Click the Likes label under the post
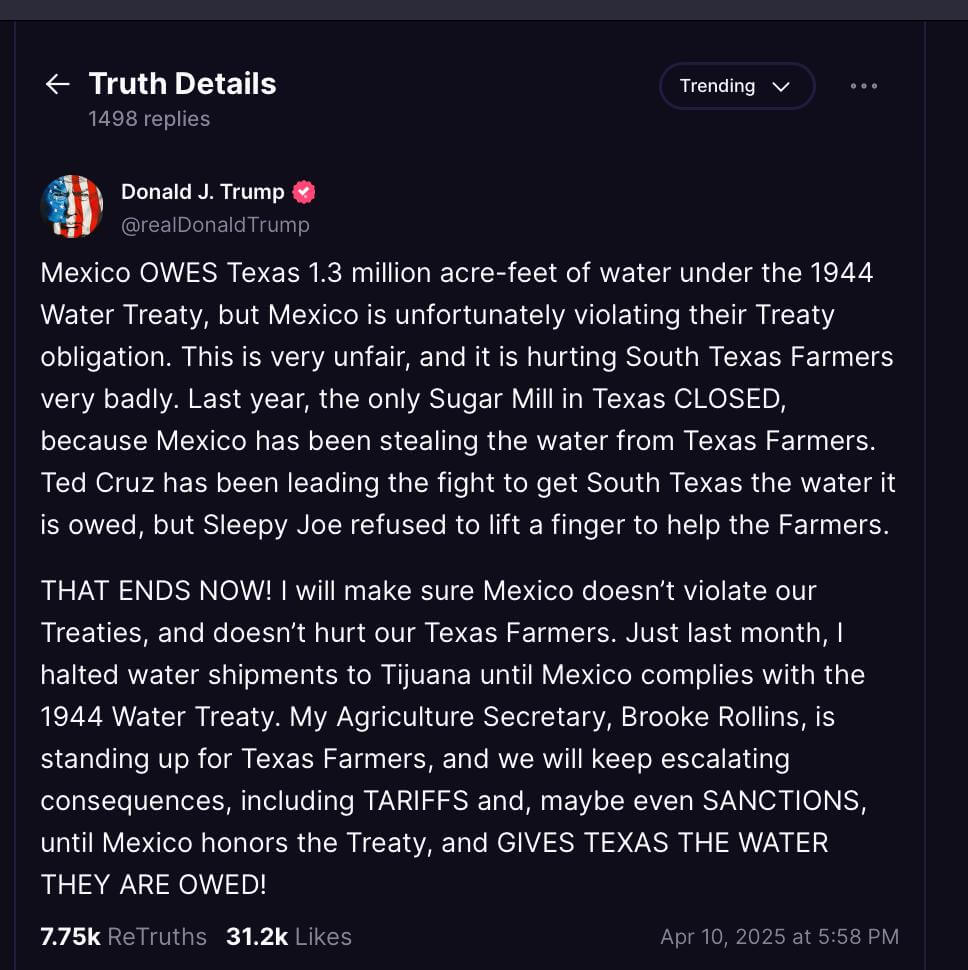Viewport: 968px width, 970px height. click(323, 937)
